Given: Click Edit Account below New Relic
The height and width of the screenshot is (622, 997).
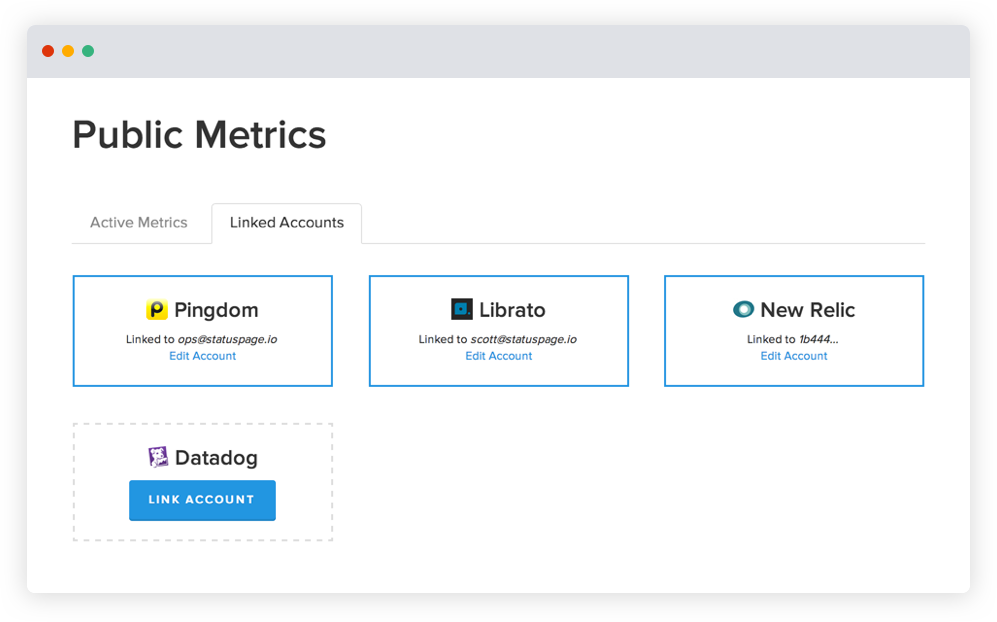Looking at the screenshot, I should [x=793, y=356].
